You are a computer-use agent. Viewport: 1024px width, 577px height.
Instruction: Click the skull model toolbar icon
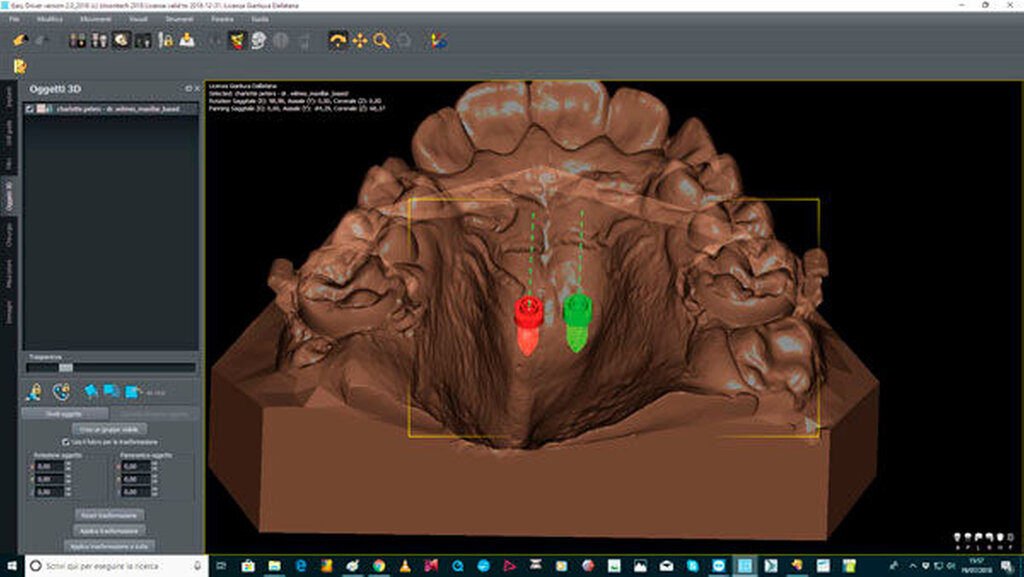[258, 41]
